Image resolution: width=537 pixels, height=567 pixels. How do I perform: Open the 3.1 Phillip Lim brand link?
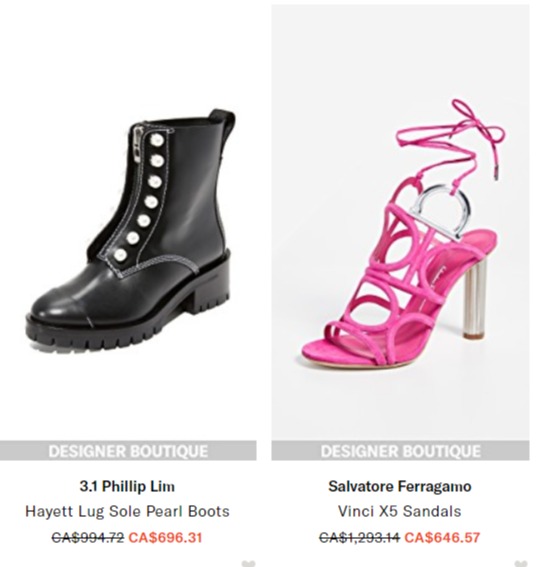tap(127, 486)
